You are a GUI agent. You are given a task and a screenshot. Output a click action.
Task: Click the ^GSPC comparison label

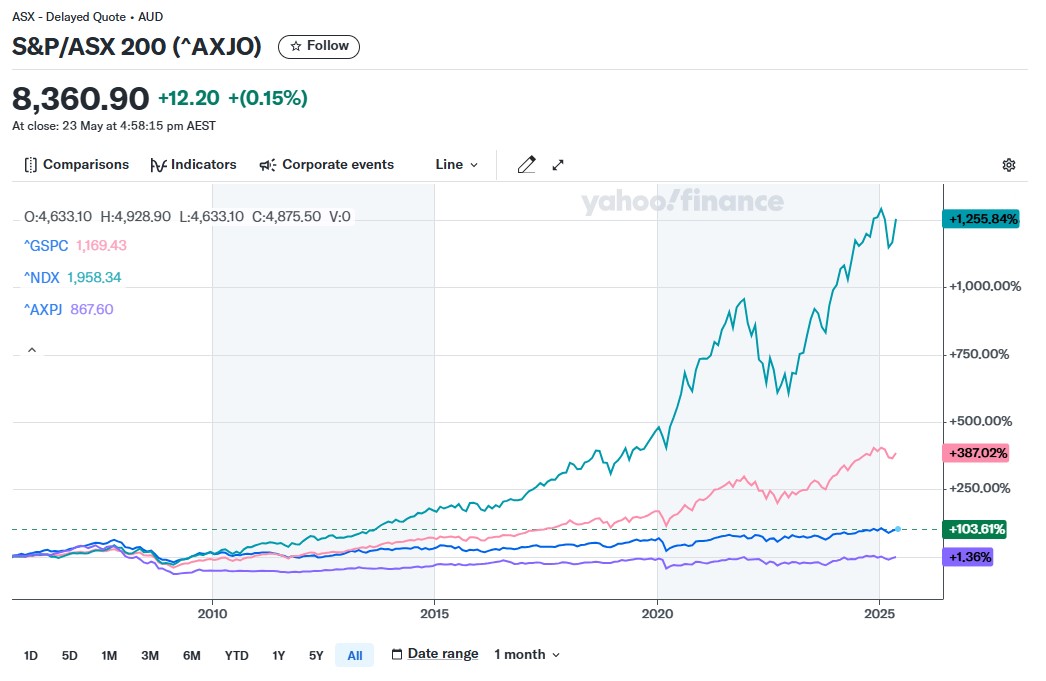click(46, 245)
